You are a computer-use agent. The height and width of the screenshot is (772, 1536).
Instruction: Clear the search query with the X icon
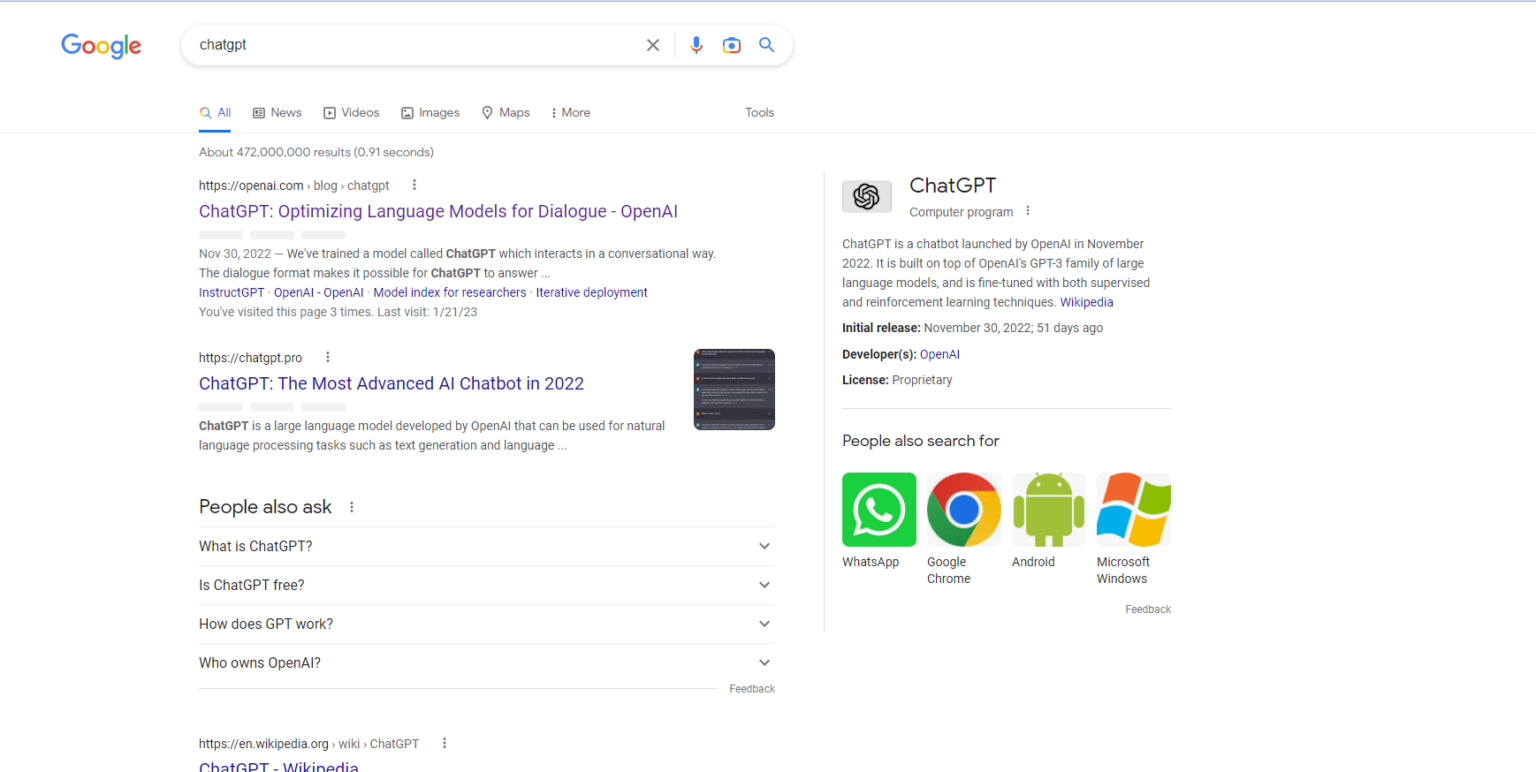[x=653, y=45]
